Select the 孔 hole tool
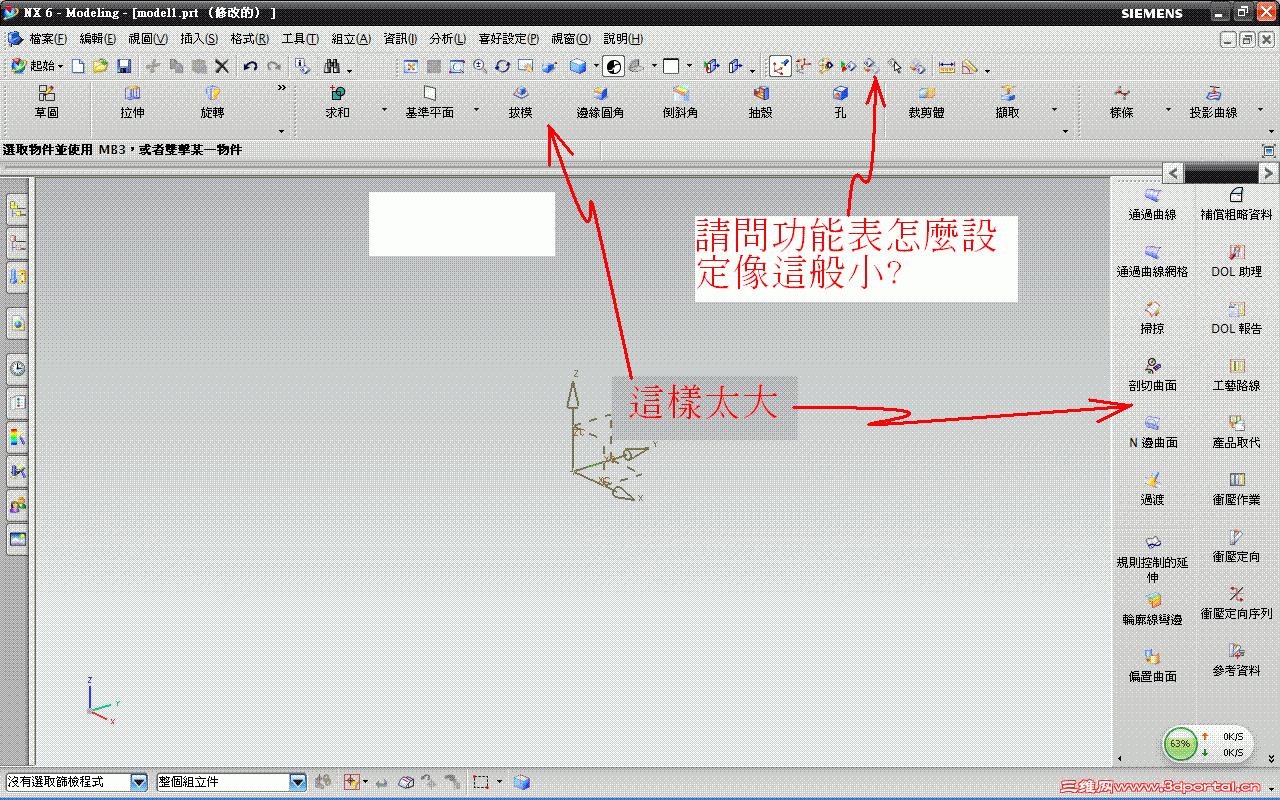1280x800 pixels. (x=840, y=102)
